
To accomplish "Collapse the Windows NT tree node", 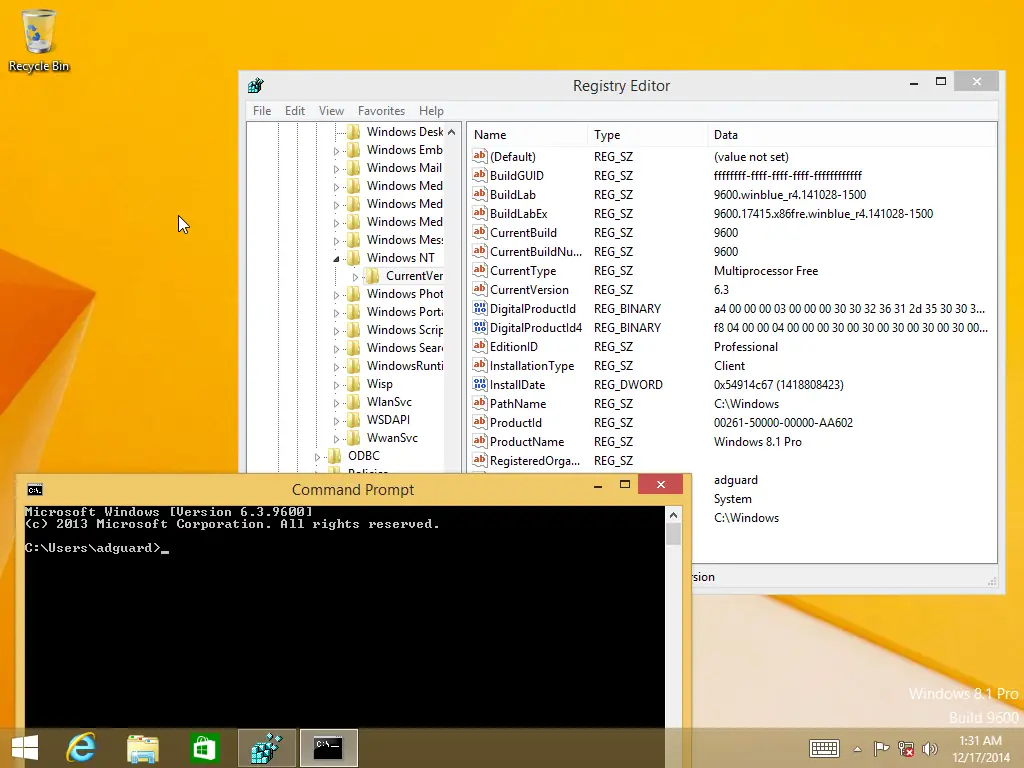I will 337,258.
